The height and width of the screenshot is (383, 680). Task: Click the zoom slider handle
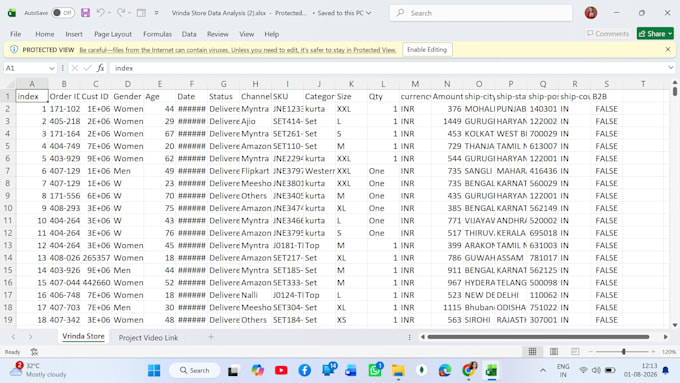coord(624,351)
